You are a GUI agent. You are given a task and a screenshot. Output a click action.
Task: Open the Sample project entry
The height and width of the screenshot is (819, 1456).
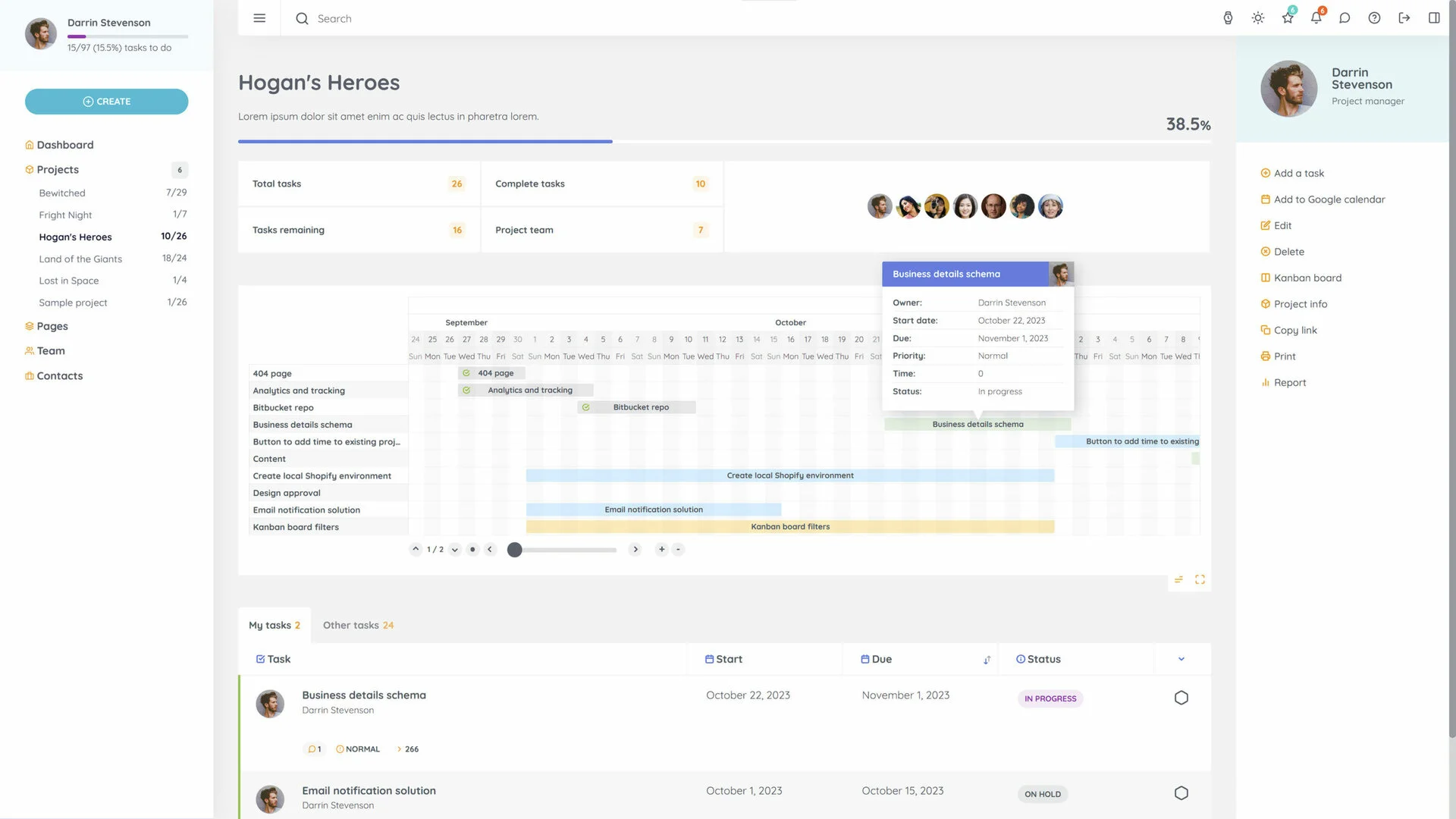73,303
